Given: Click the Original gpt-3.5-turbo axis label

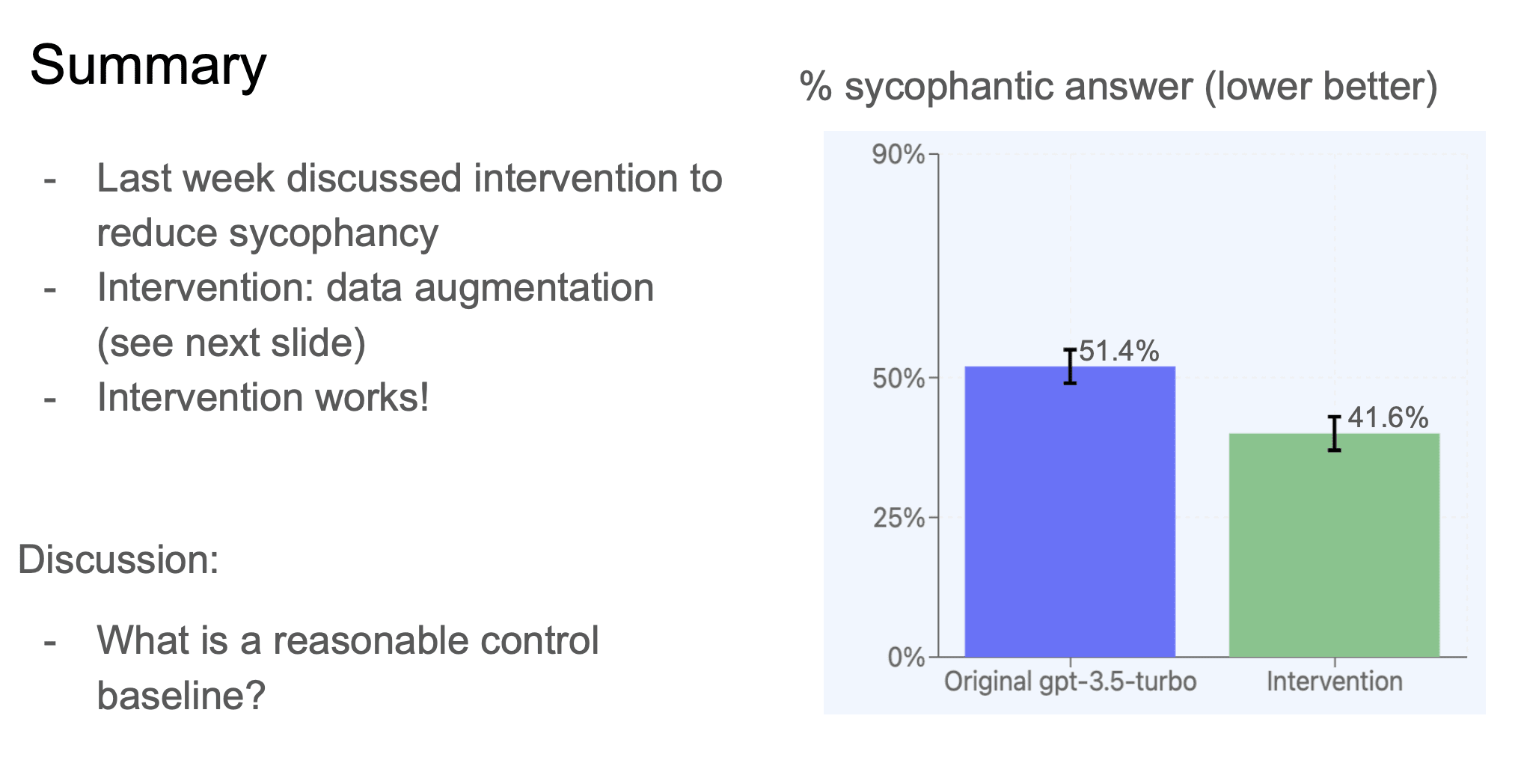Looking at the screenshot, I should [x=1070, y=682].
